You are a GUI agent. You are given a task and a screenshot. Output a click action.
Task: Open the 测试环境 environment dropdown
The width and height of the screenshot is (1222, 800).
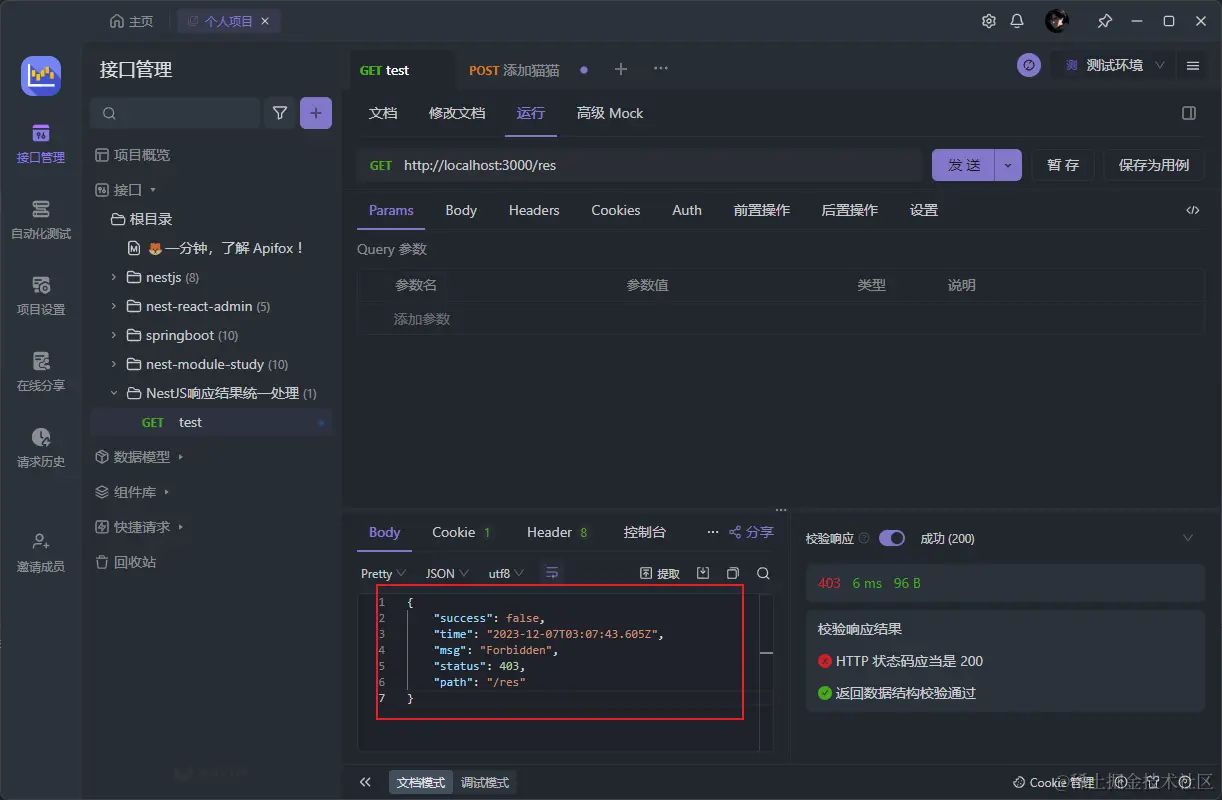1113,65
